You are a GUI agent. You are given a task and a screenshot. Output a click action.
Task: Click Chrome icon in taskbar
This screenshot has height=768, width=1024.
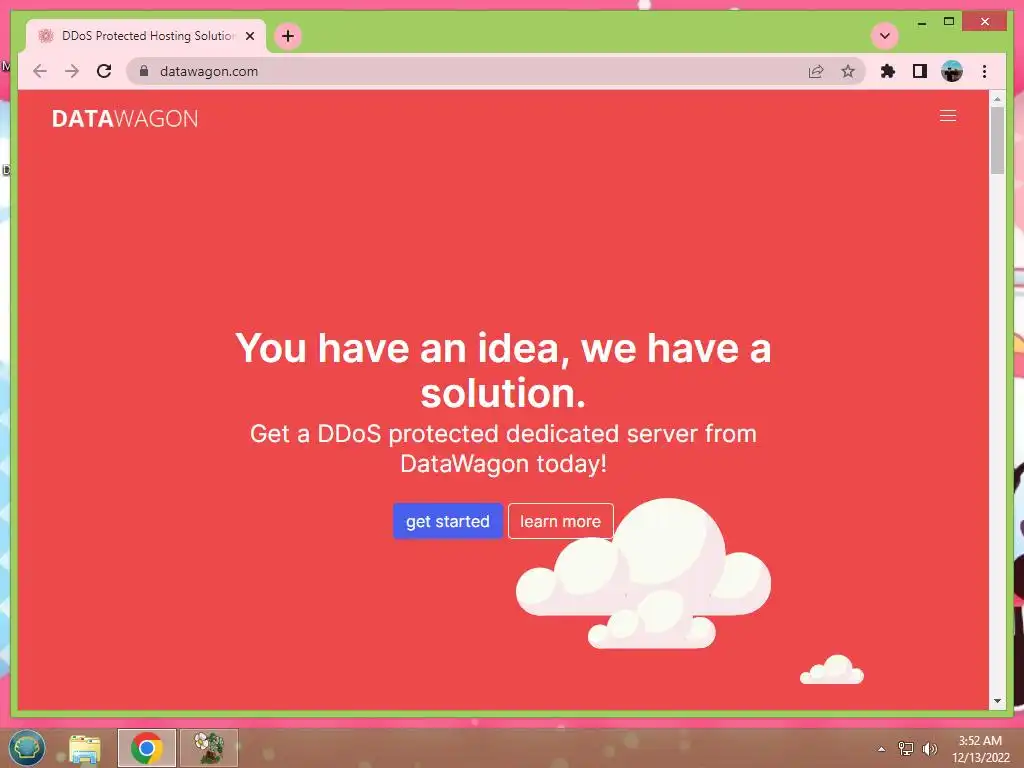147,748
